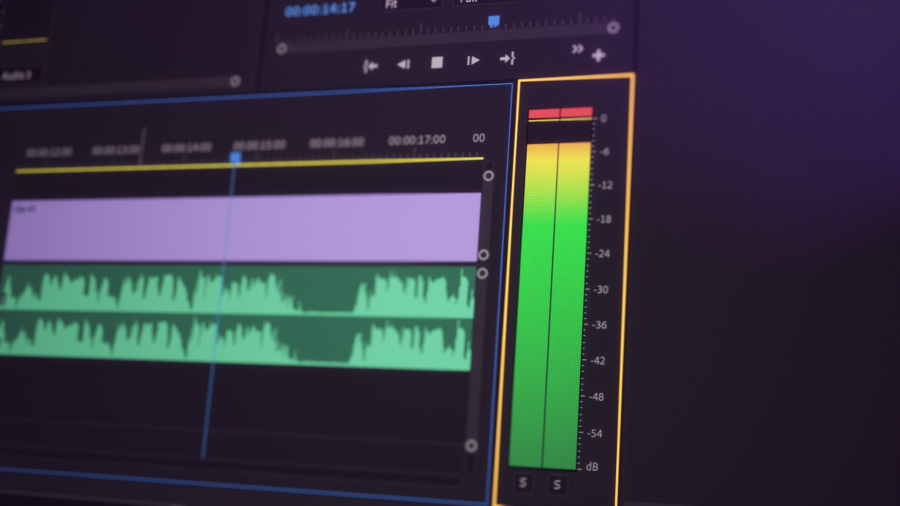Step forward one frame
900x506 pixels.
point(472,60)
